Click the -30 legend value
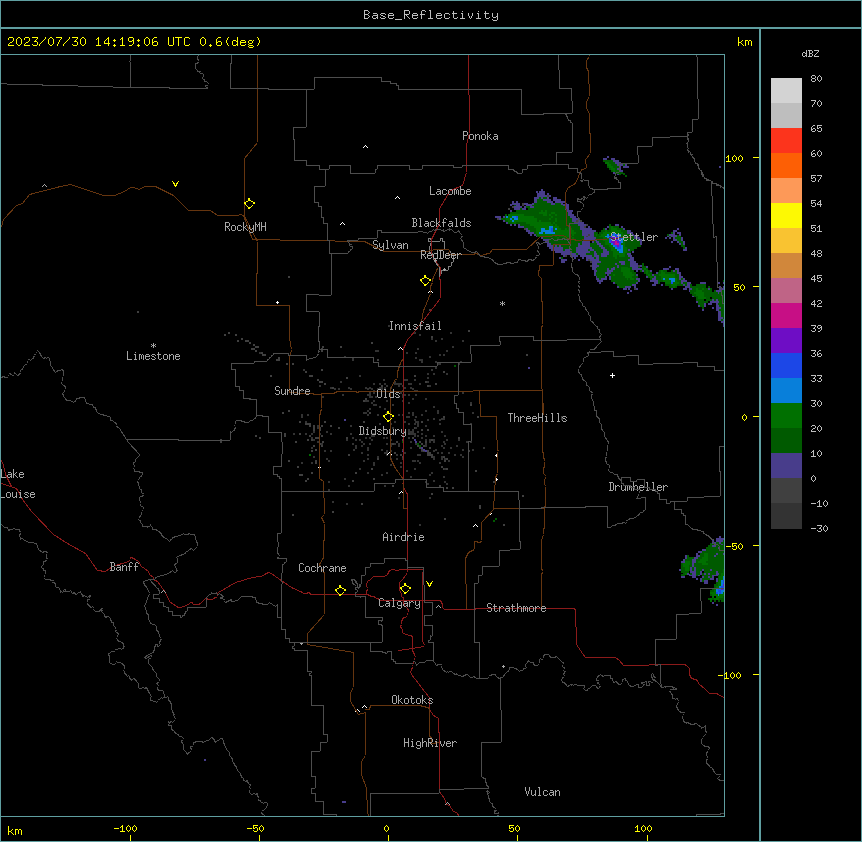 (x=819, y=528)
